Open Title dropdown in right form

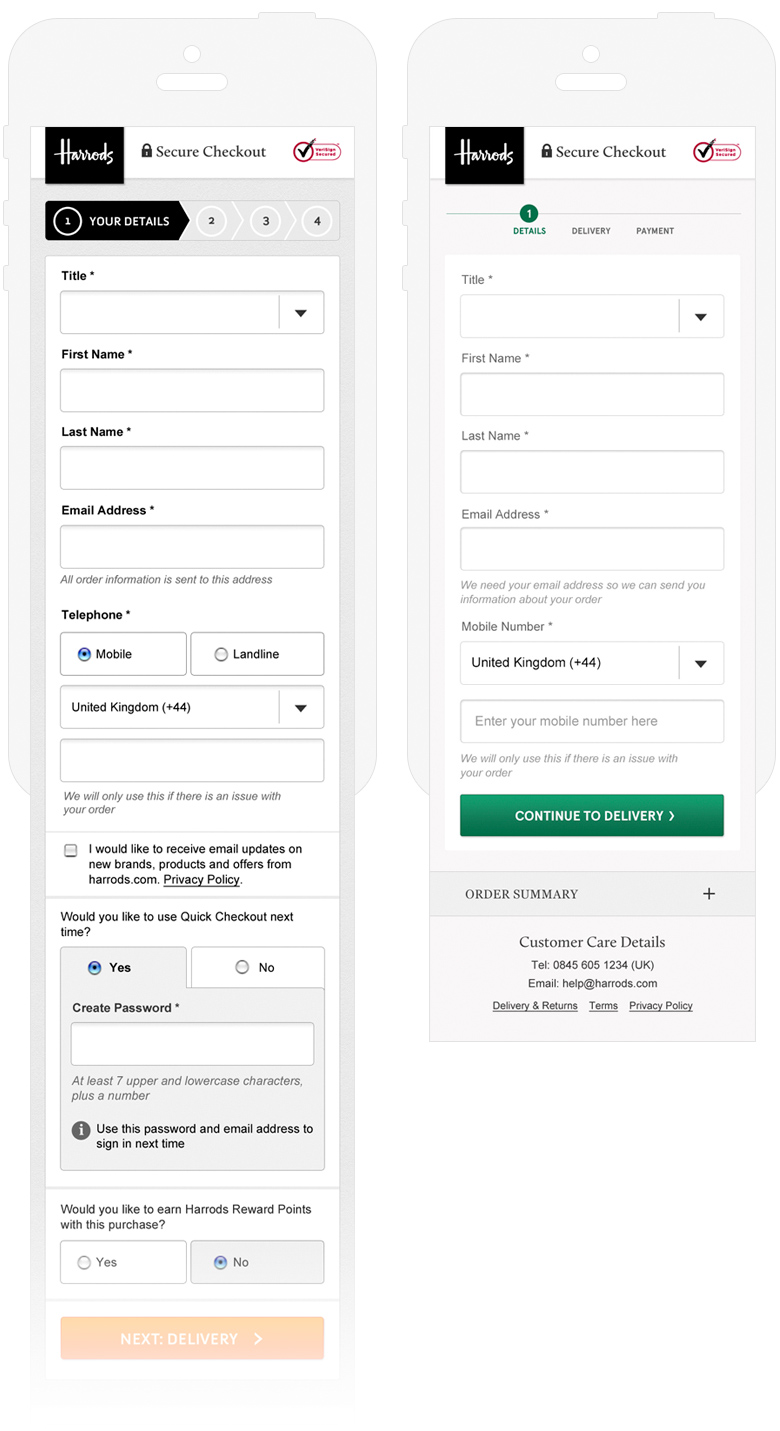tap(592, 317)
